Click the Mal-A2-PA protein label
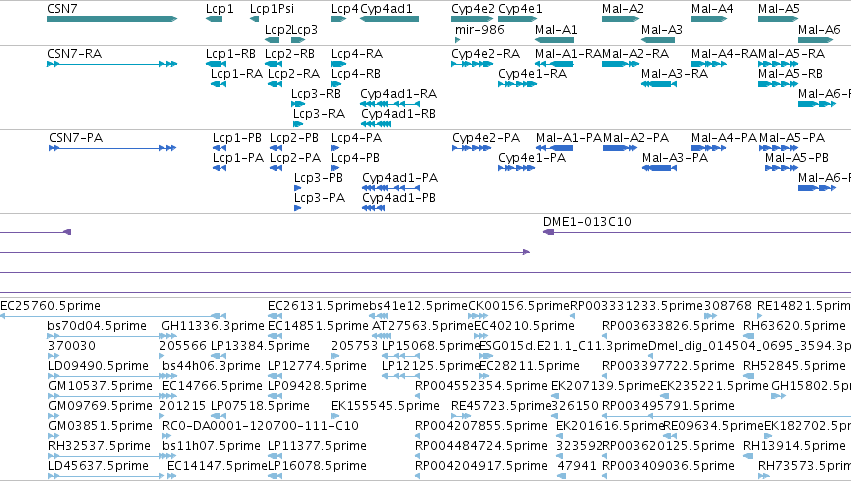The height and width of the screenshot is (481, 851). click(636, 138)
